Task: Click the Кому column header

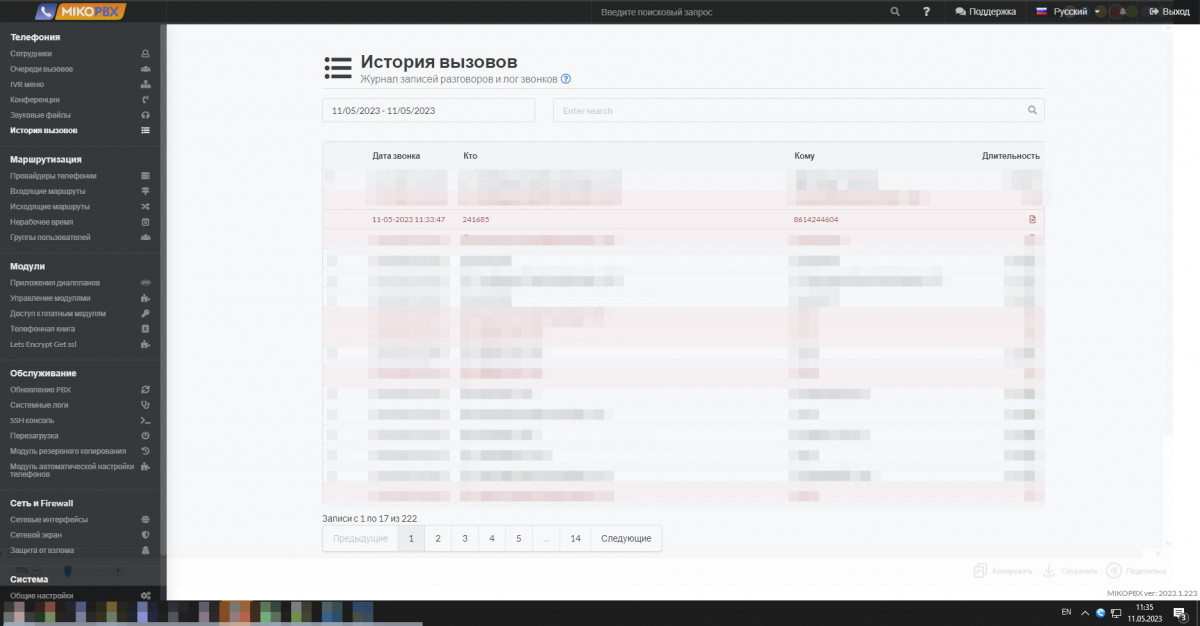Action: (x=804, y=156)
